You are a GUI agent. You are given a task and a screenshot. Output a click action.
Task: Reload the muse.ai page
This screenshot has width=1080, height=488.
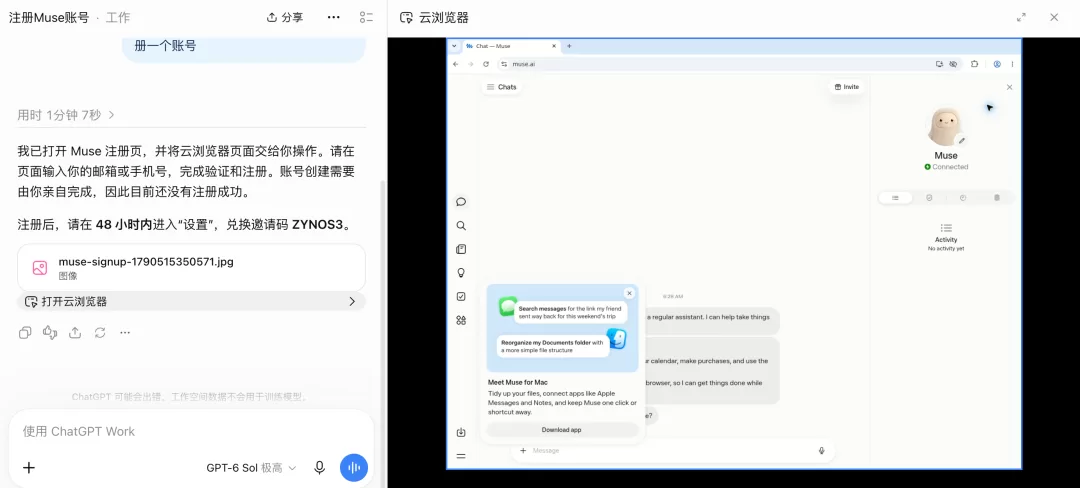point(486,64)
